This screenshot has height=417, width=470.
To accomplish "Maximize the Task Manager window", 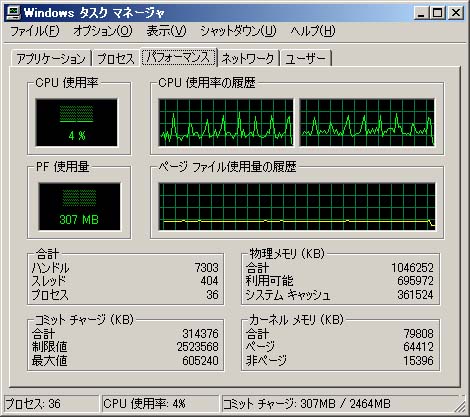I will click(x=437, y=13).
